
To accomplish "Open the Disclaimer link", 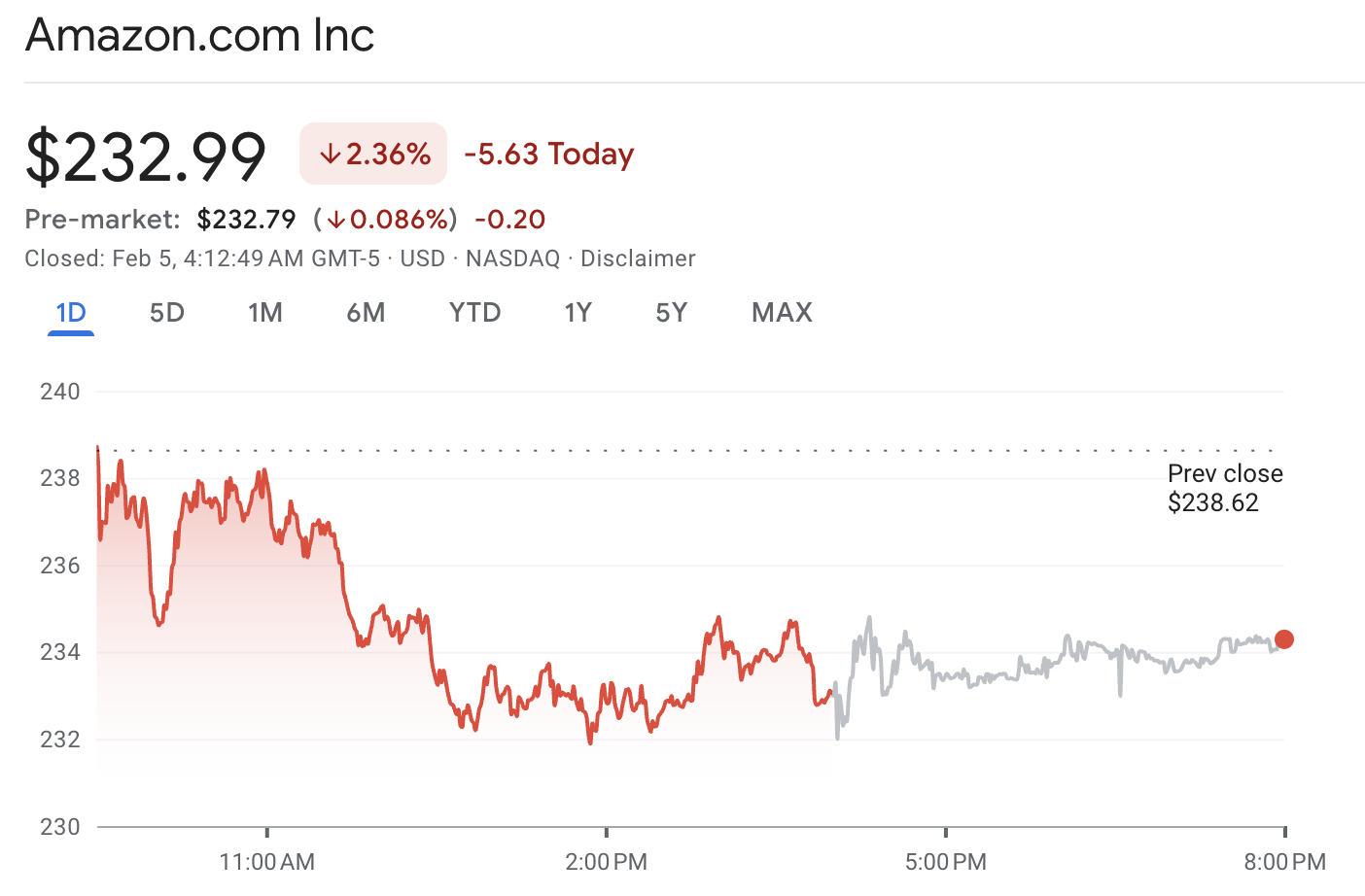I will [x=638, y=258].
